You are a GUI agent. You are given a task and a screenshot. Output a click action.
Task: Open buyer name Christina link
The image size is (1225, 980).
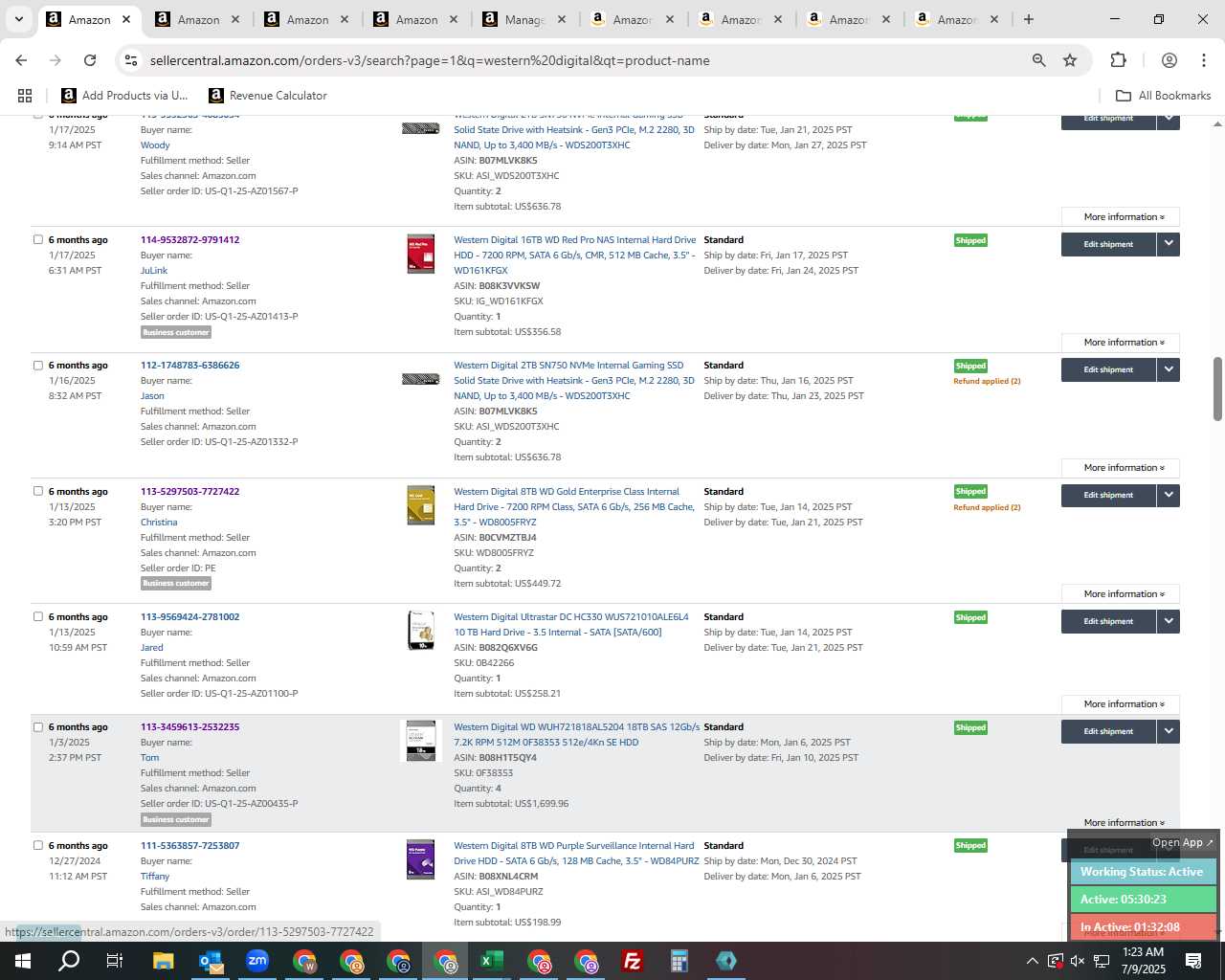click(159, 523)
